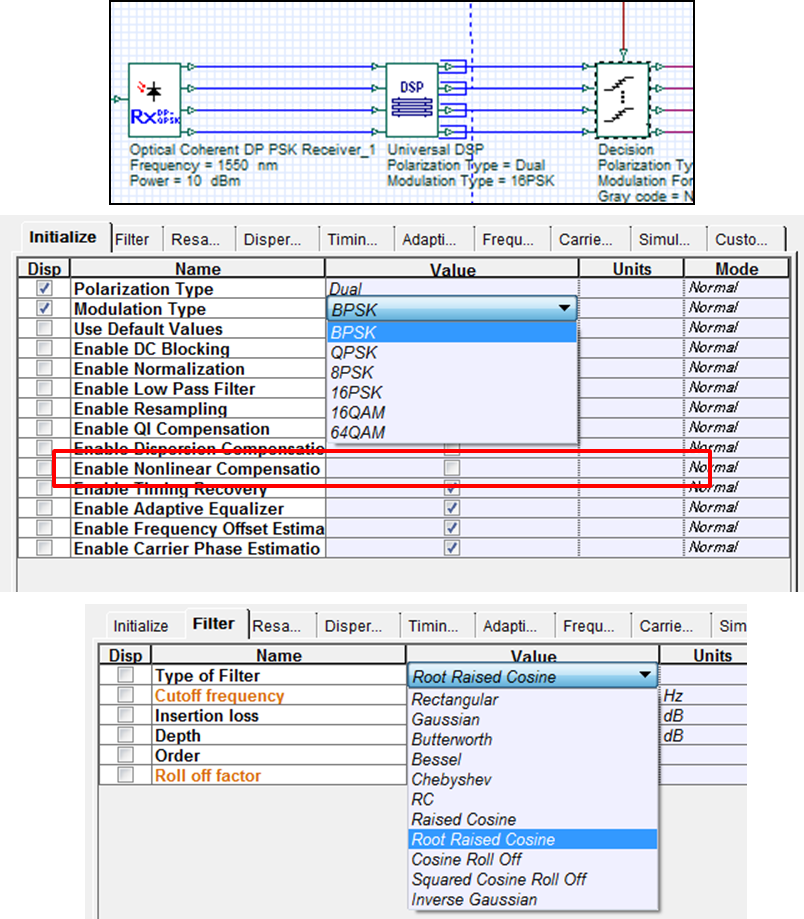Open the Modulation Type value dropdown
This screenshot has width=804, height=919.
[x=564, y=307]
